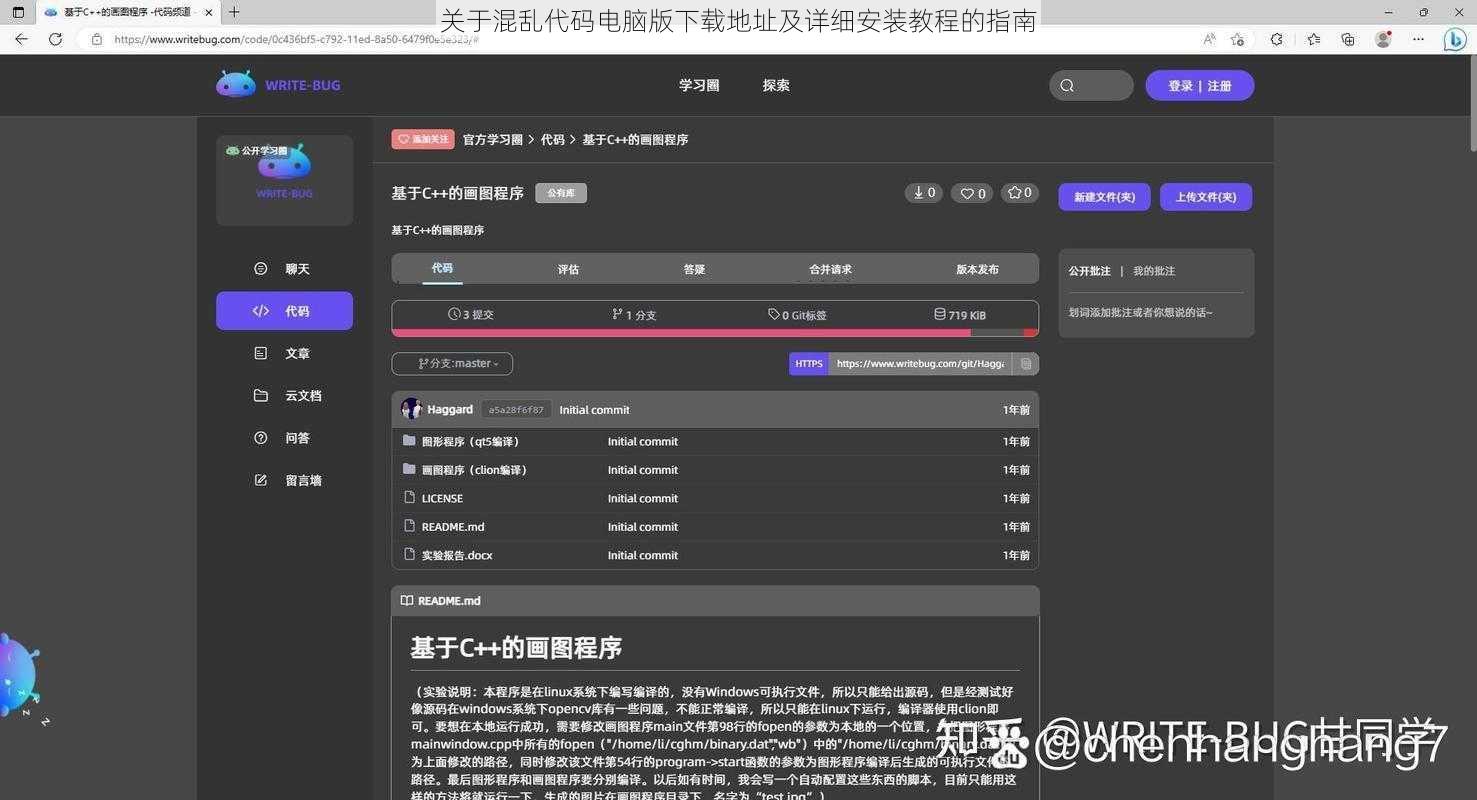Open 官方学习圈 breadcrumb link

tap(492, 140)
